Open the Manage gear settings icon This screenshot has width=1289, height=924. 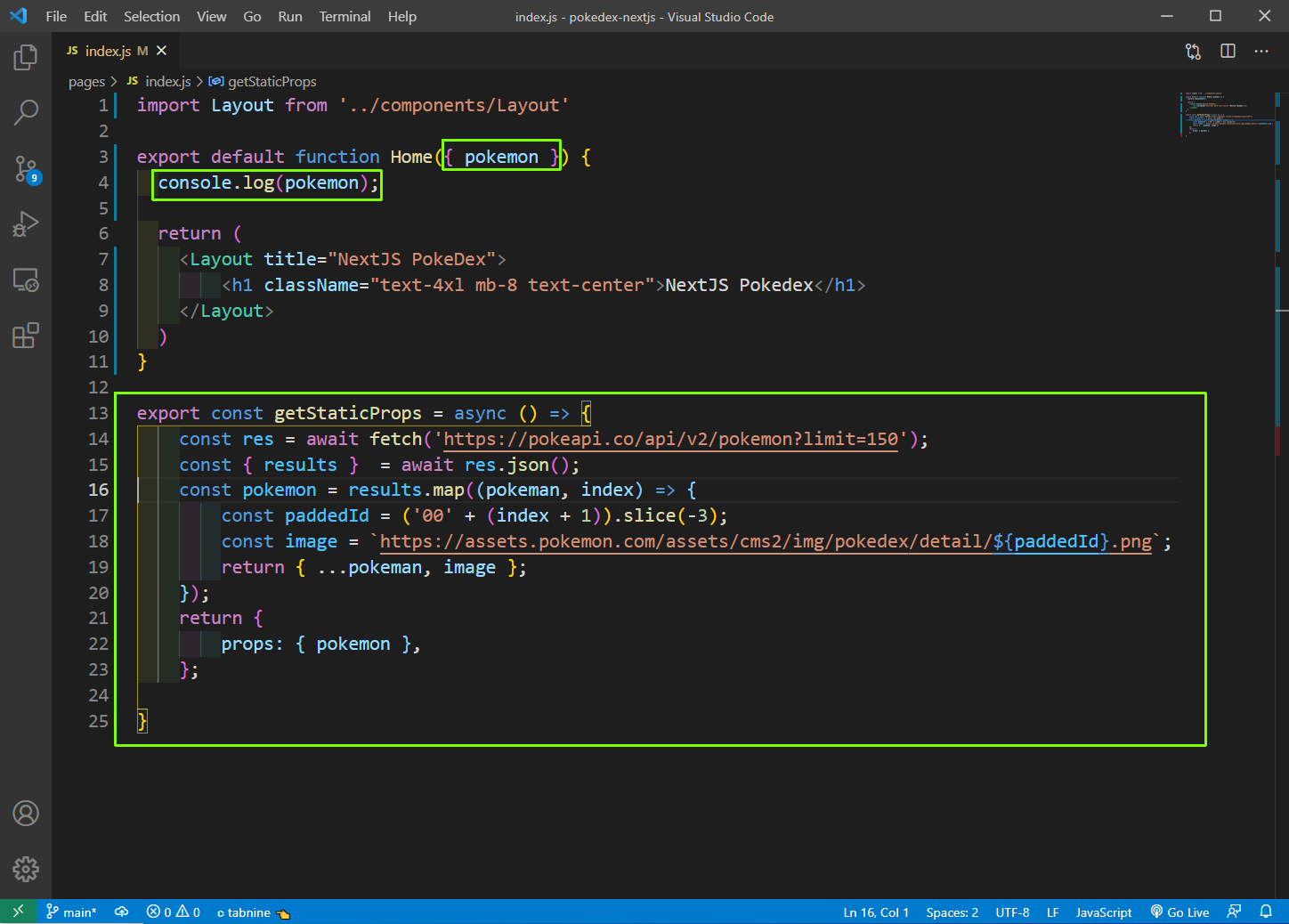click(26, 869)
